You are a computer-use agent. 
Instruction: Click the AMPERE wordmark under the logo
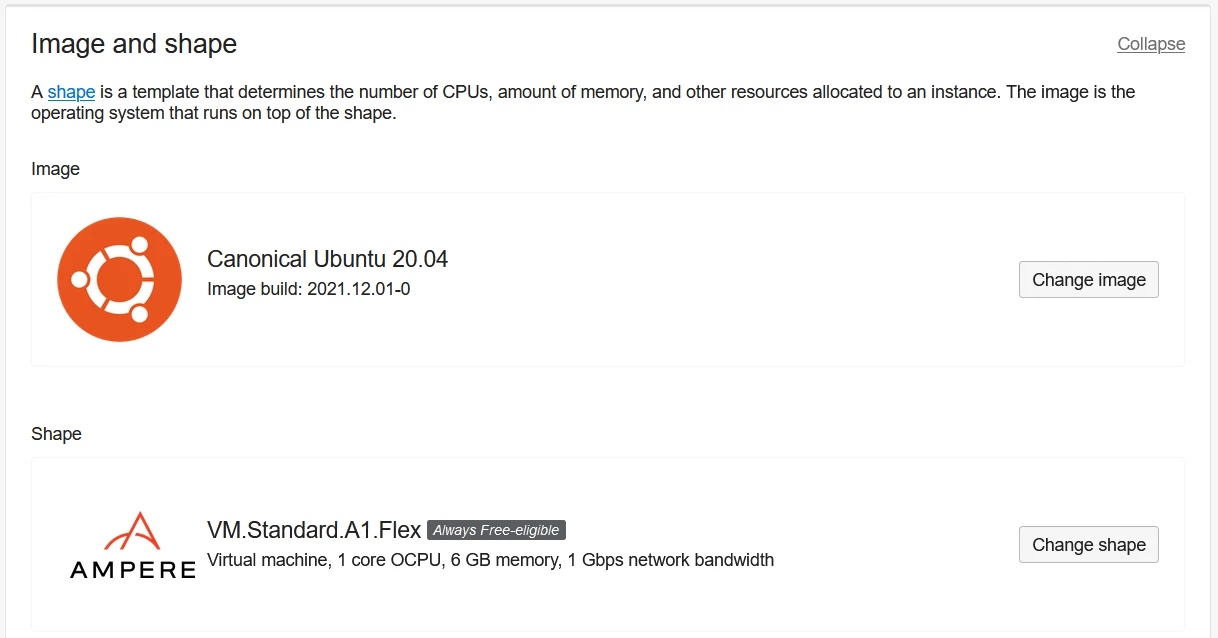[133, 570]
